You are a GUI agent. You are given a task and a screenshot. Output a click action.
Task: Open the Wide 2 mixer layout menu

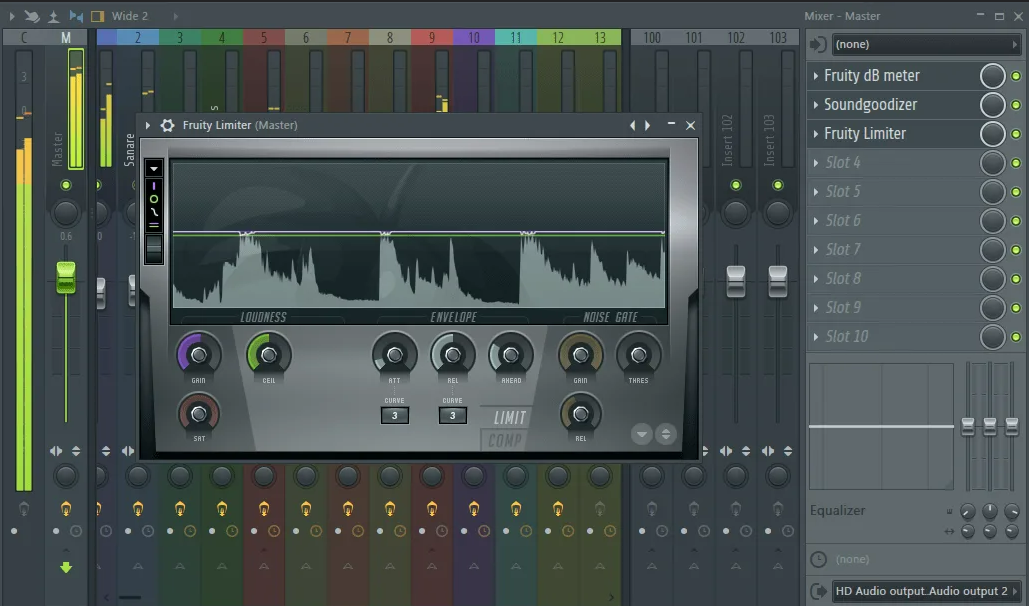129,16
